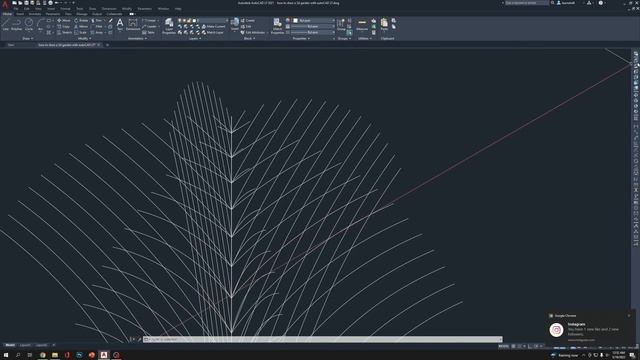Viewport: 640px width, 360px height.
Task: Click the Create block button
Action: pyautogui.click(x=248, y=20)
